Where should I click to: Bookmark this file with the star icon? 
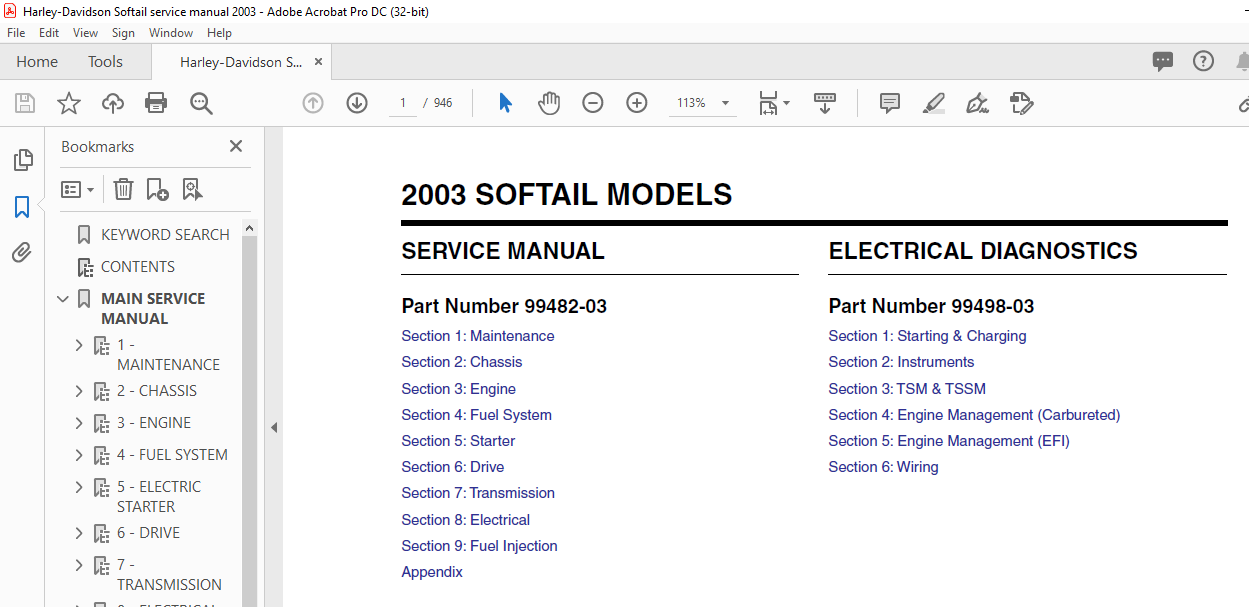pyautogui.click(x=68, y=103)
